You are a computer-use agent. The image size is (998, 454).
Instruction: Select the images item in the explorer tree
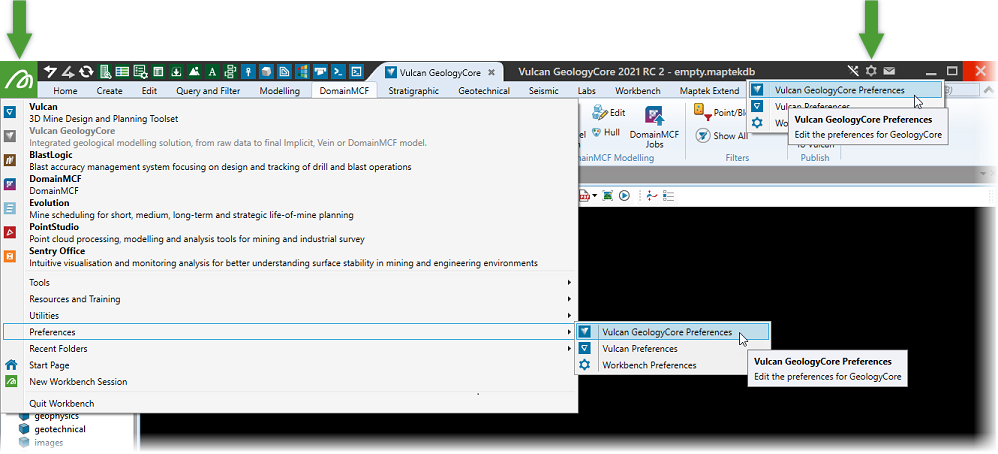click(x=48, y=442)
